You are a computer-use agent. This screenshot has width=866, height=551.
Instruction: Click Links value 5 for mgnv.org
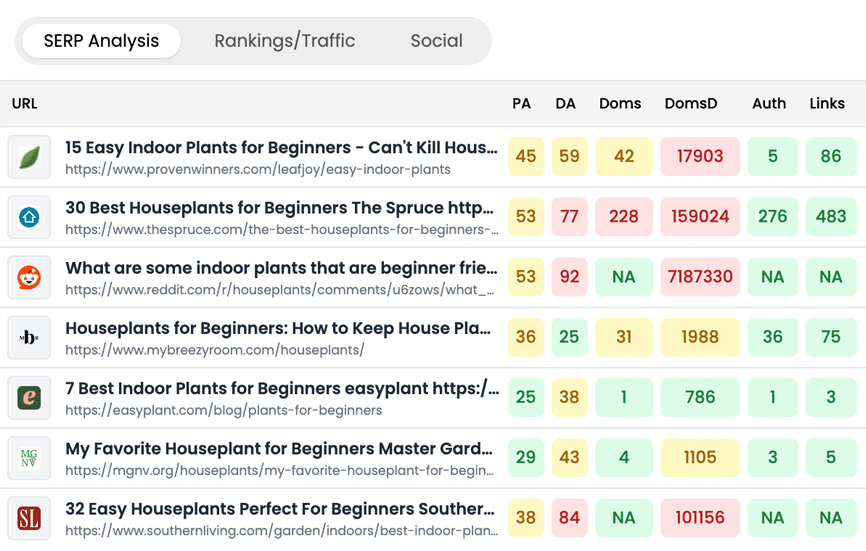click(831, 458)
